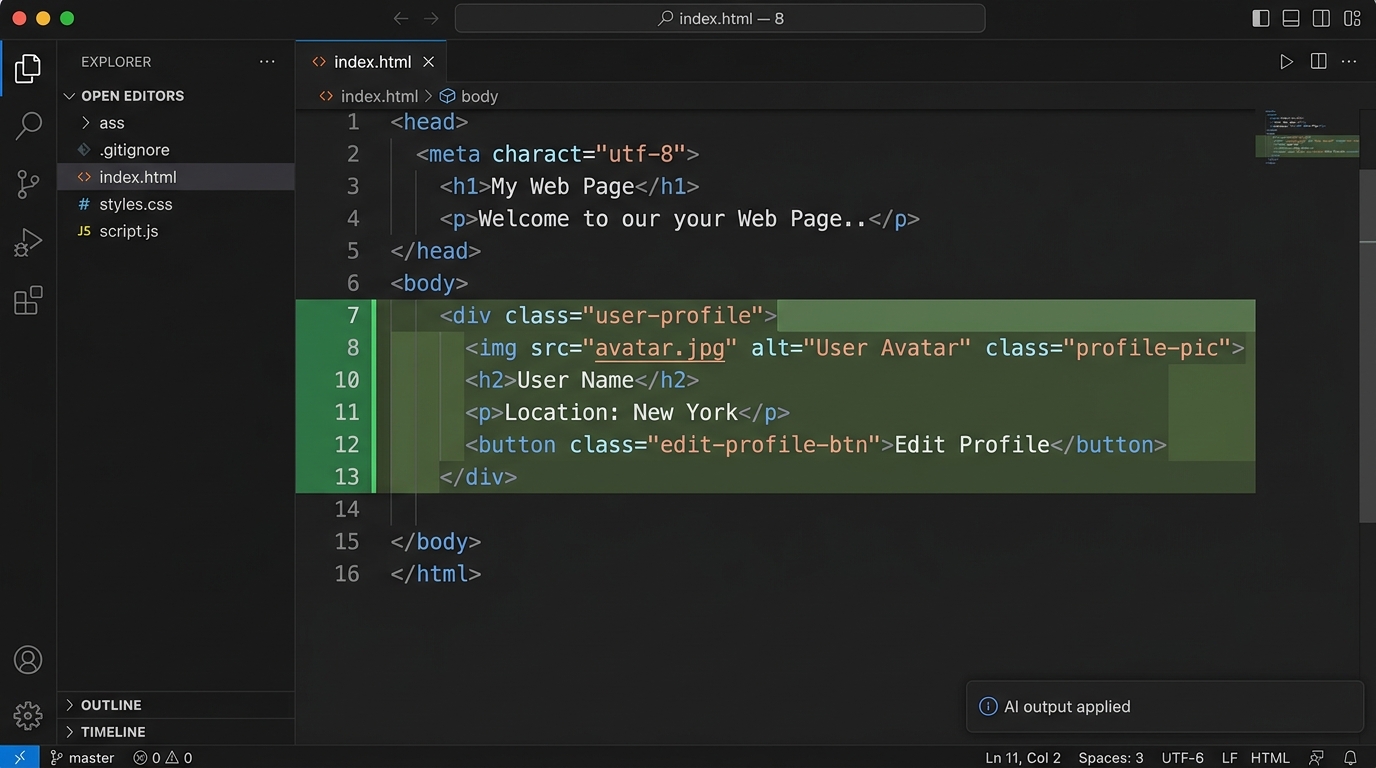Image resolution: width=1376 pixels, height=768 pixels.
Task: Open the Extensions view
Action: pyautogui.click(x=28, y=300)
